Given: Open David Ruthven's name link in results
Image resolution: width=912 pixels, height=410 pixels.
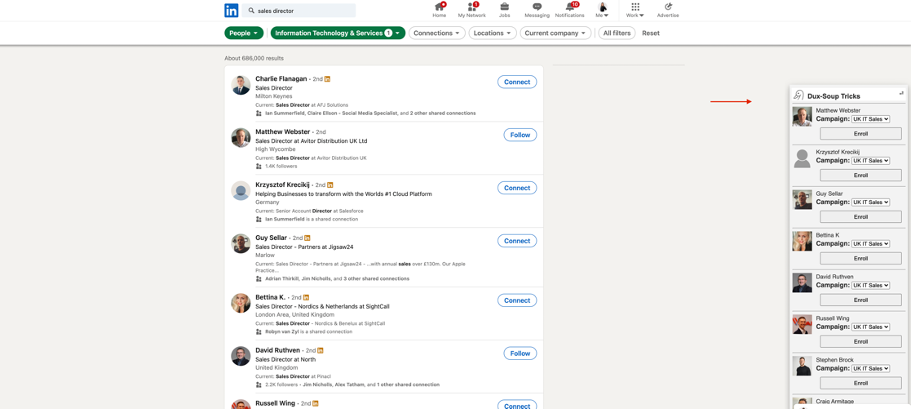Looking at the screenshot, I should click(277, 350).
